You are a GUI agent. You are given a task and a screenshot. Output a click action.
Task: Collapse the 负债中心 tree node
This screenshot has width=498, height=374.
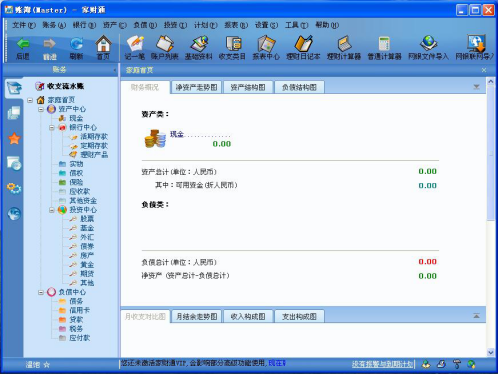tap(41, 292)
